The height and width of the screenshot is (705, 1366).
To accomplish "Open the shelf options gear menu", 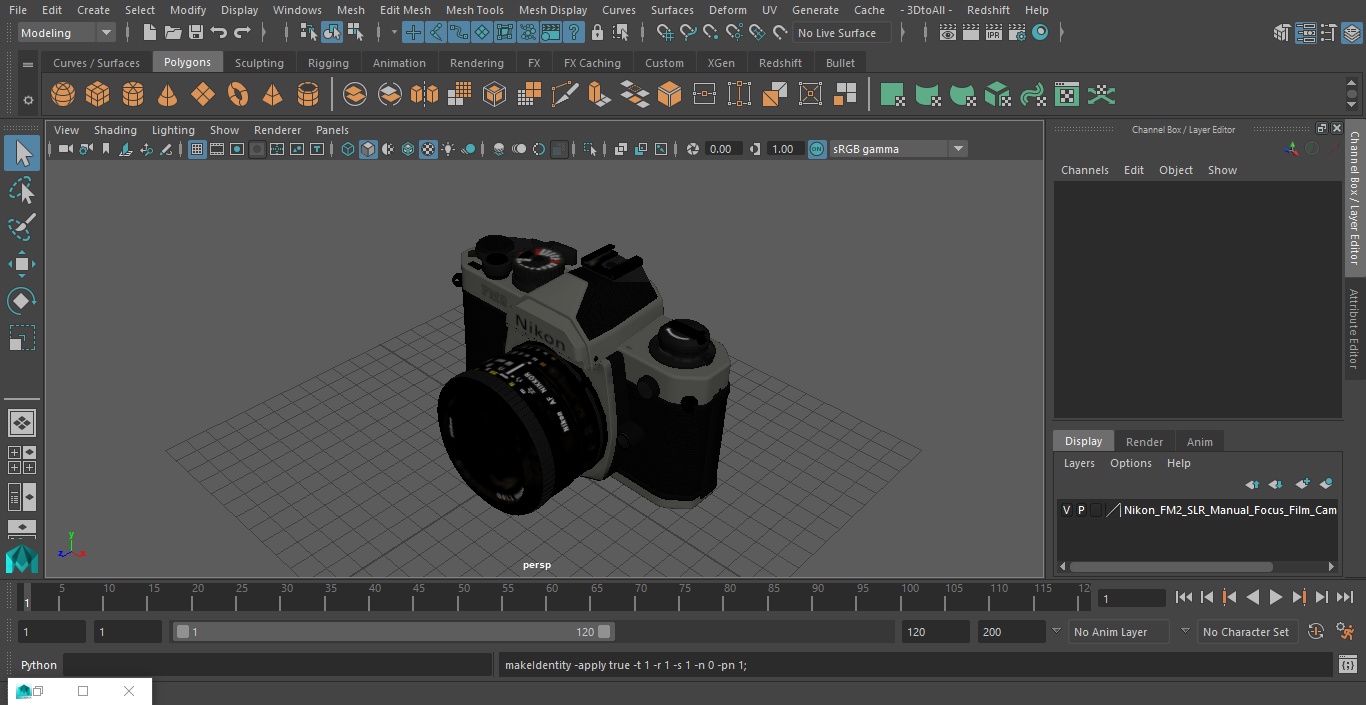I will (28, 99).
